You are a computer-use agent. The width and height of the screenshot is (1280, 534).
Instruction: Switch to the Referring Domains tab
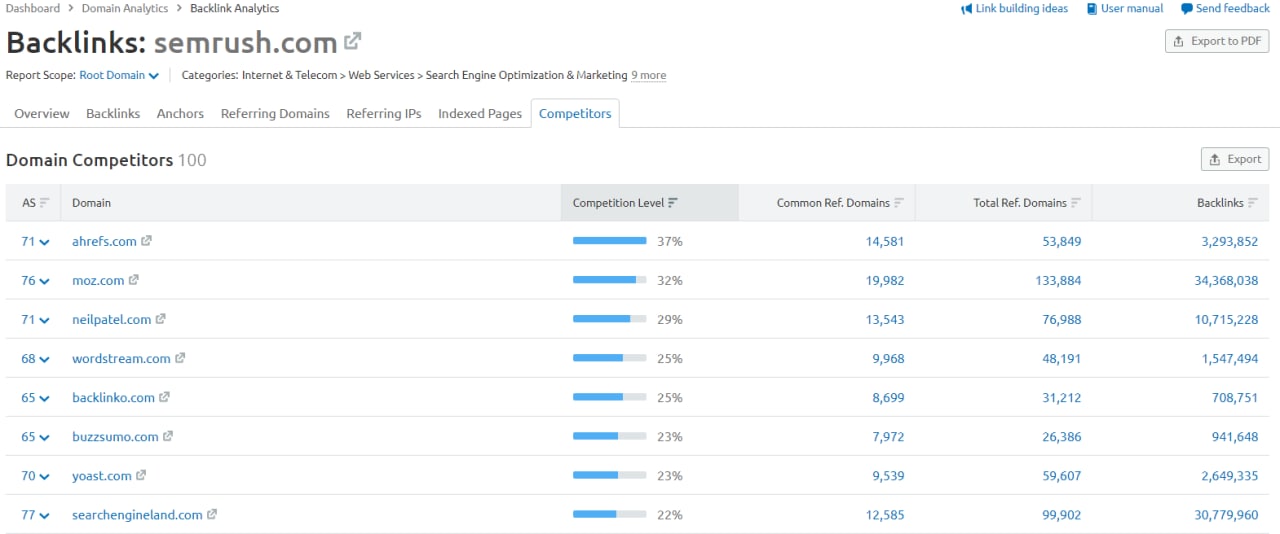click(275, 114)
